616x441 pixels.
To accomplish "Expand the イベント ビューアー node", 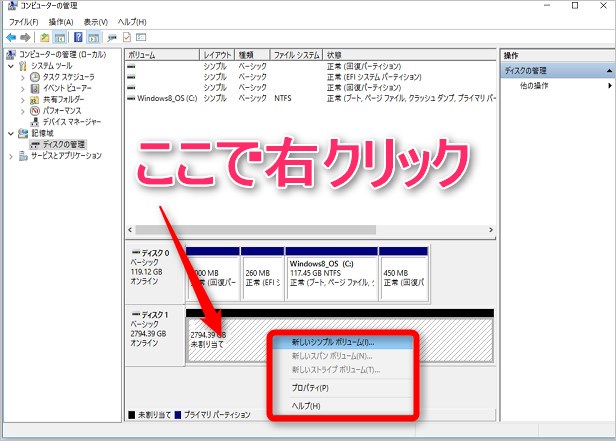I will (23, 89).
